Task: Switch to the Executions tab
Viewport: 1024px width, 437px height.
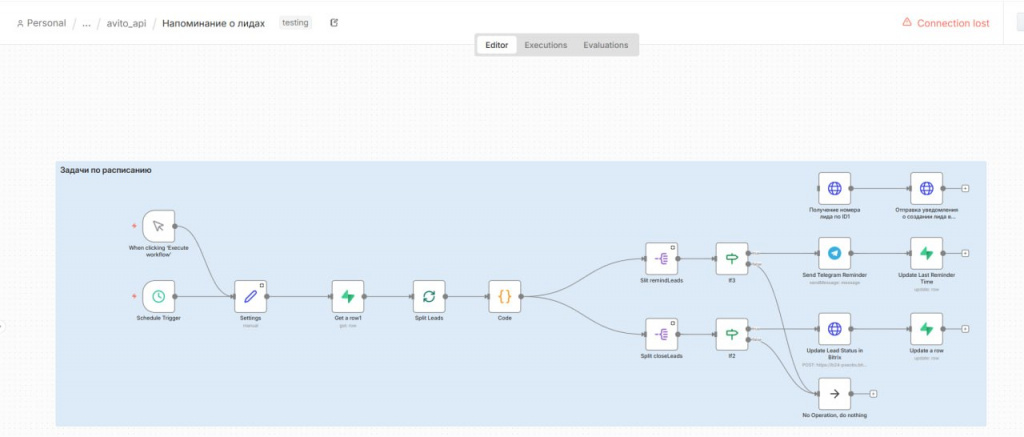Action: (x=545, y=45)
